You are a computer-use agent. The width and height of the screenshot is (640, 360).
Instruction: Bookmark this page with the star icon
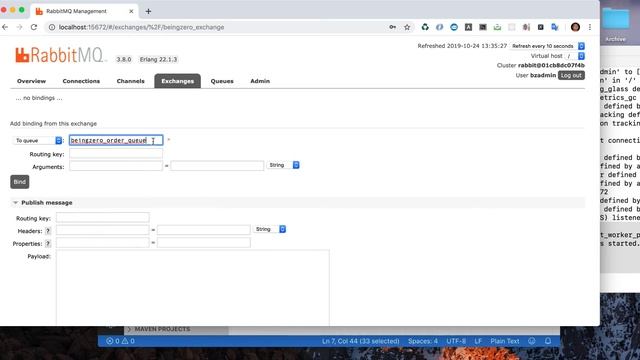[x=407, y=27]
